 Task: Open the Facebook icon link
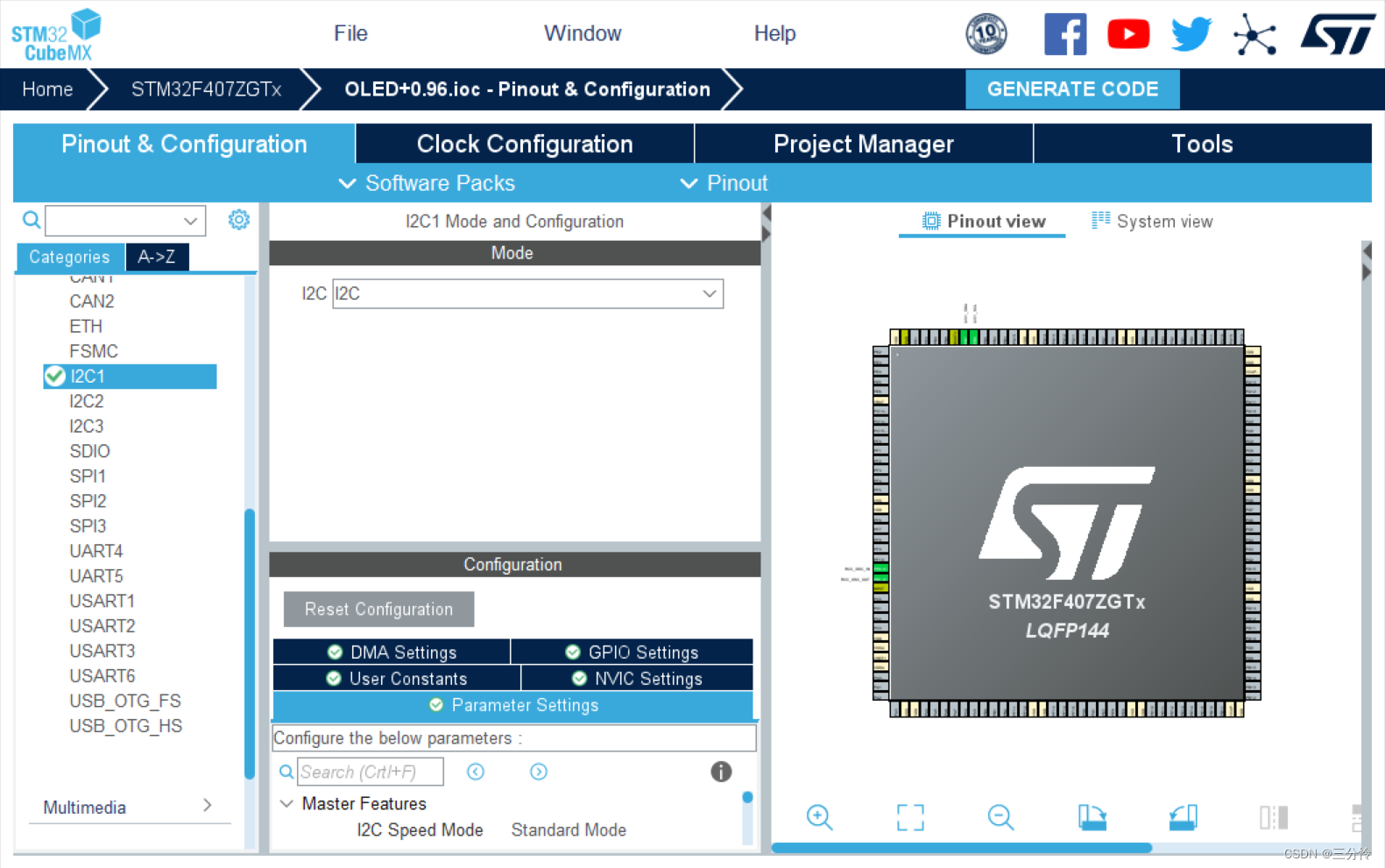click(x=1065, y=34)
